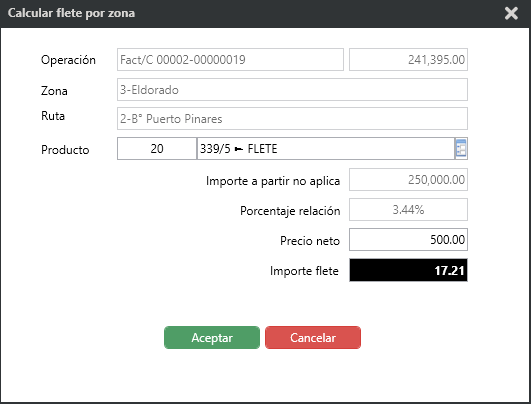The width and height of the screenshot is (531, 404).
Task: Confirm with the Aceptar button
Action: click(212, 337)
